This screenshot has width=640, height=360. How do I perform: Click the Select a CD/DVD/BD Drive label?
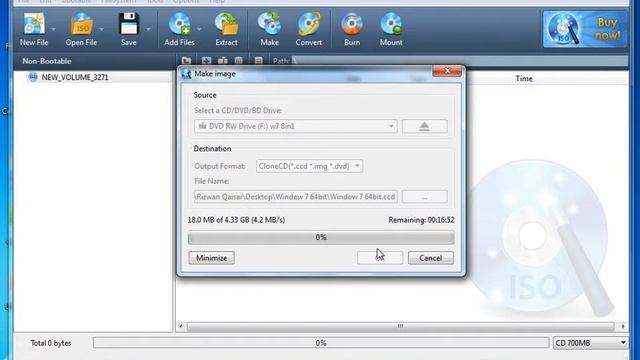[x=238, y=111]
